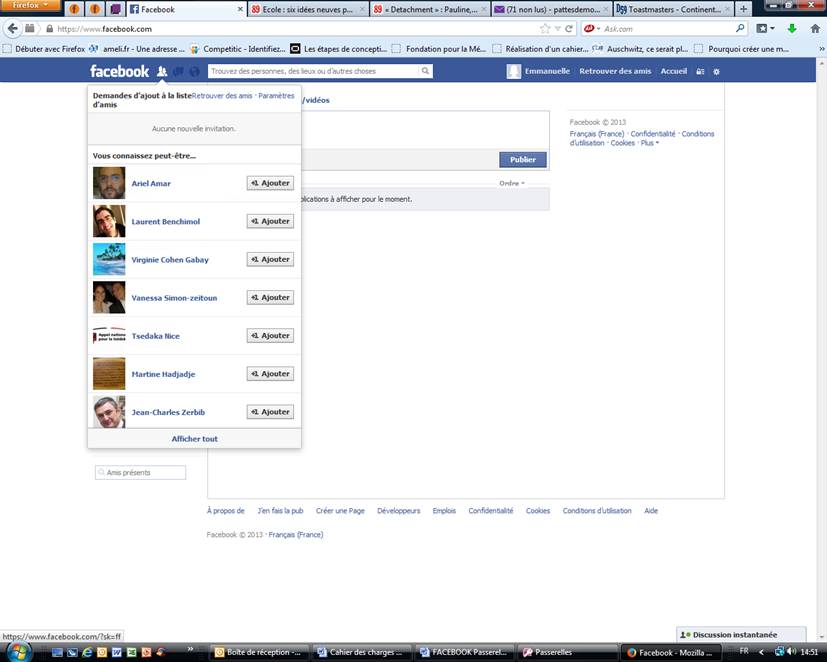Go to Accueil home link
Image resolution: width=827 pixels, height=662 pixels.
[674, 71]
